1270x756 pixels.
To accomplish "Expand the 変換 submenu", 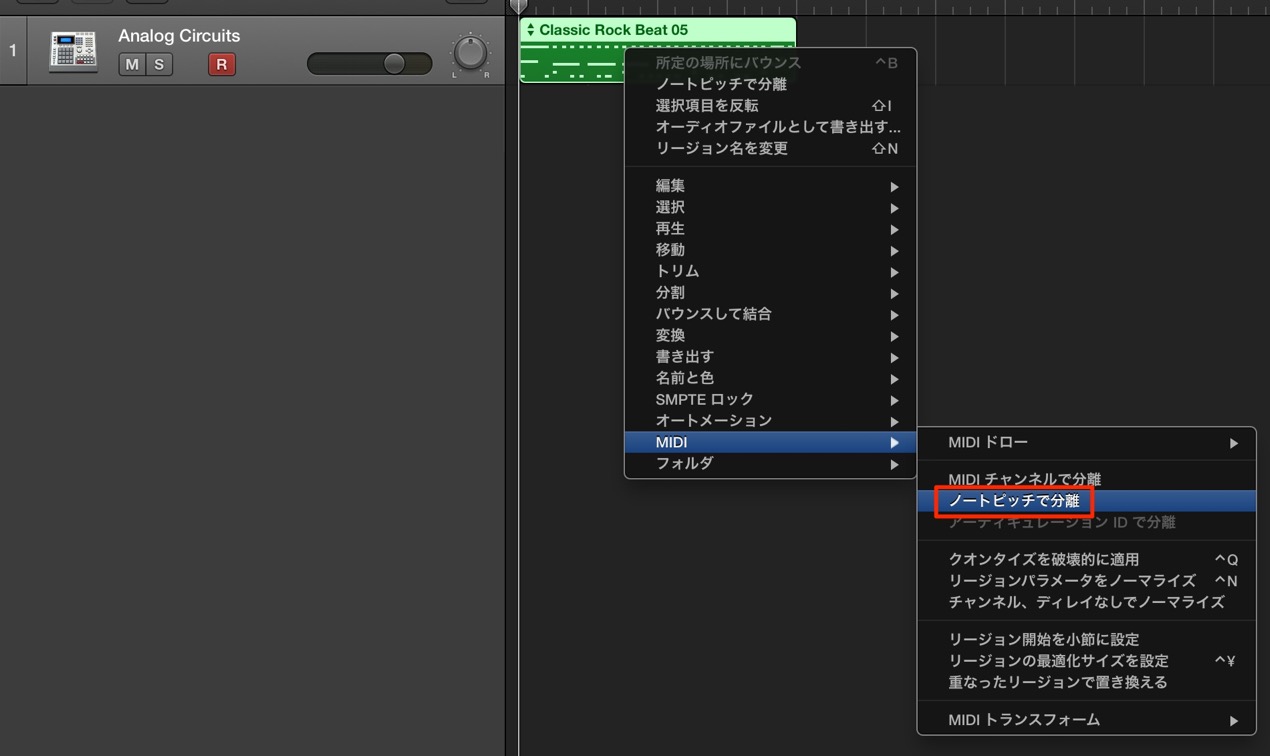I will 770,336.
